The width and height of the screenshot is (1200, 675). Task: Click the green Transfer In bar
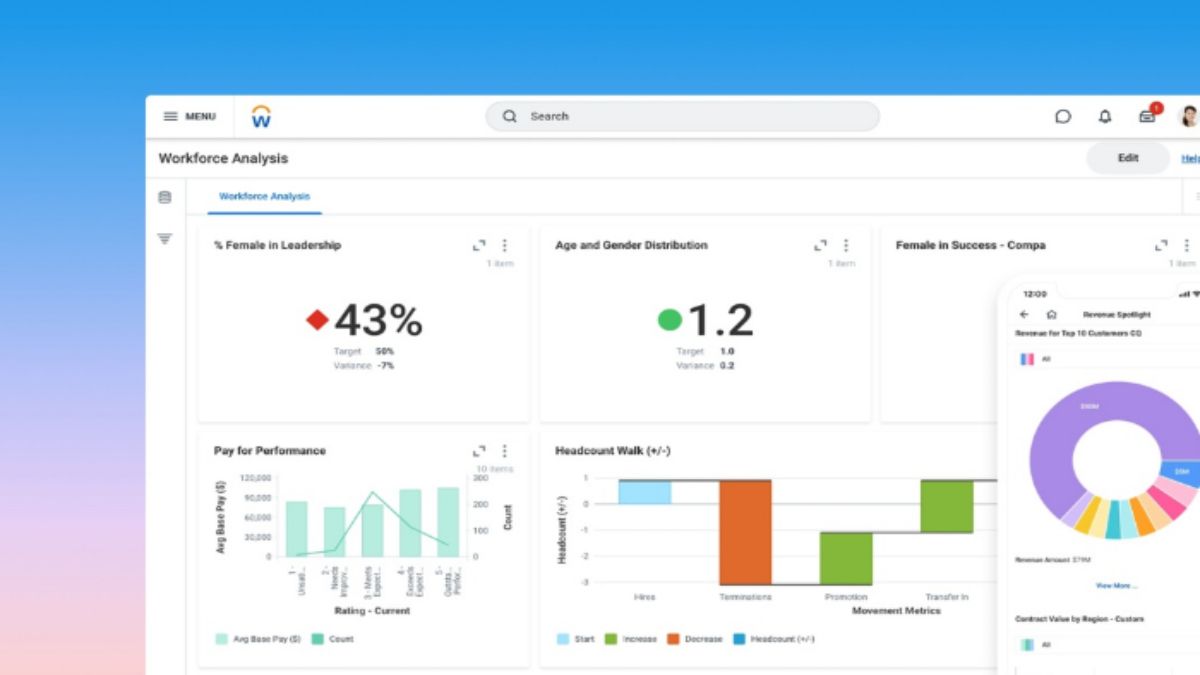click(947, 506)
